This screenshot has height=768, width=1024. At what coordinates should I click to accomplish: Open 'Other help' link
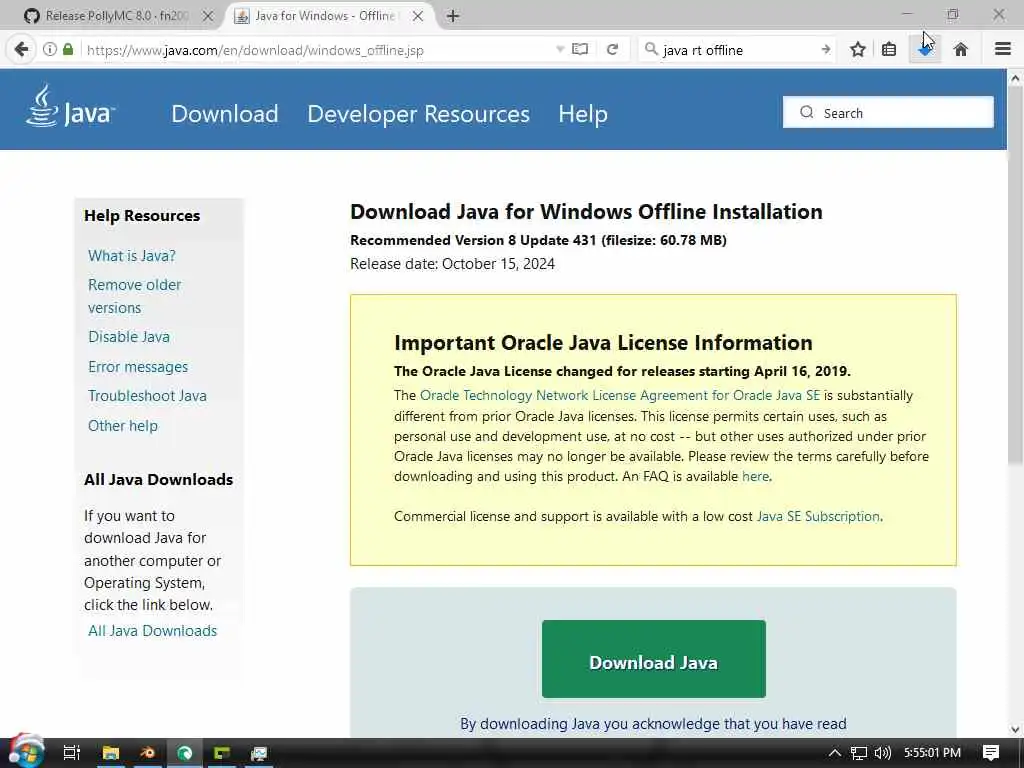123,426
